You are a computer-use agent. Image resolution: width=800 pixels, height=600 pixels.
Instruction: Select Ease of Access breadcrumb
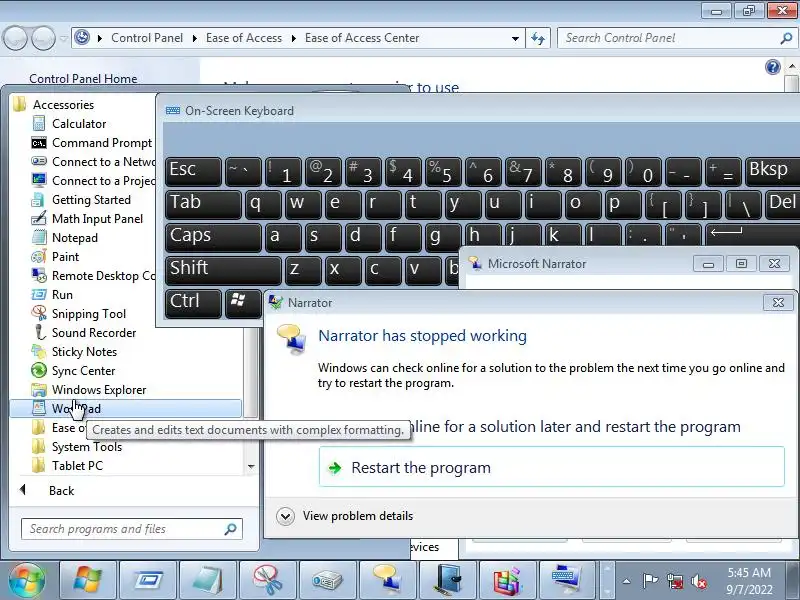pos(244,38)
